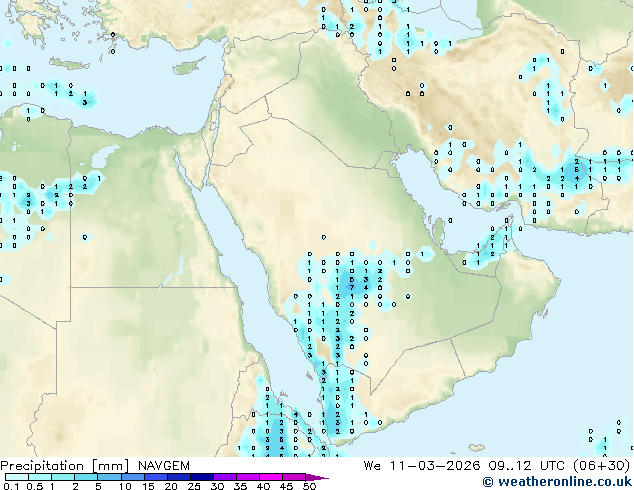Click the legend label '0.1'
The height and width of the screenshot is (490, 634).
[11, 486]
